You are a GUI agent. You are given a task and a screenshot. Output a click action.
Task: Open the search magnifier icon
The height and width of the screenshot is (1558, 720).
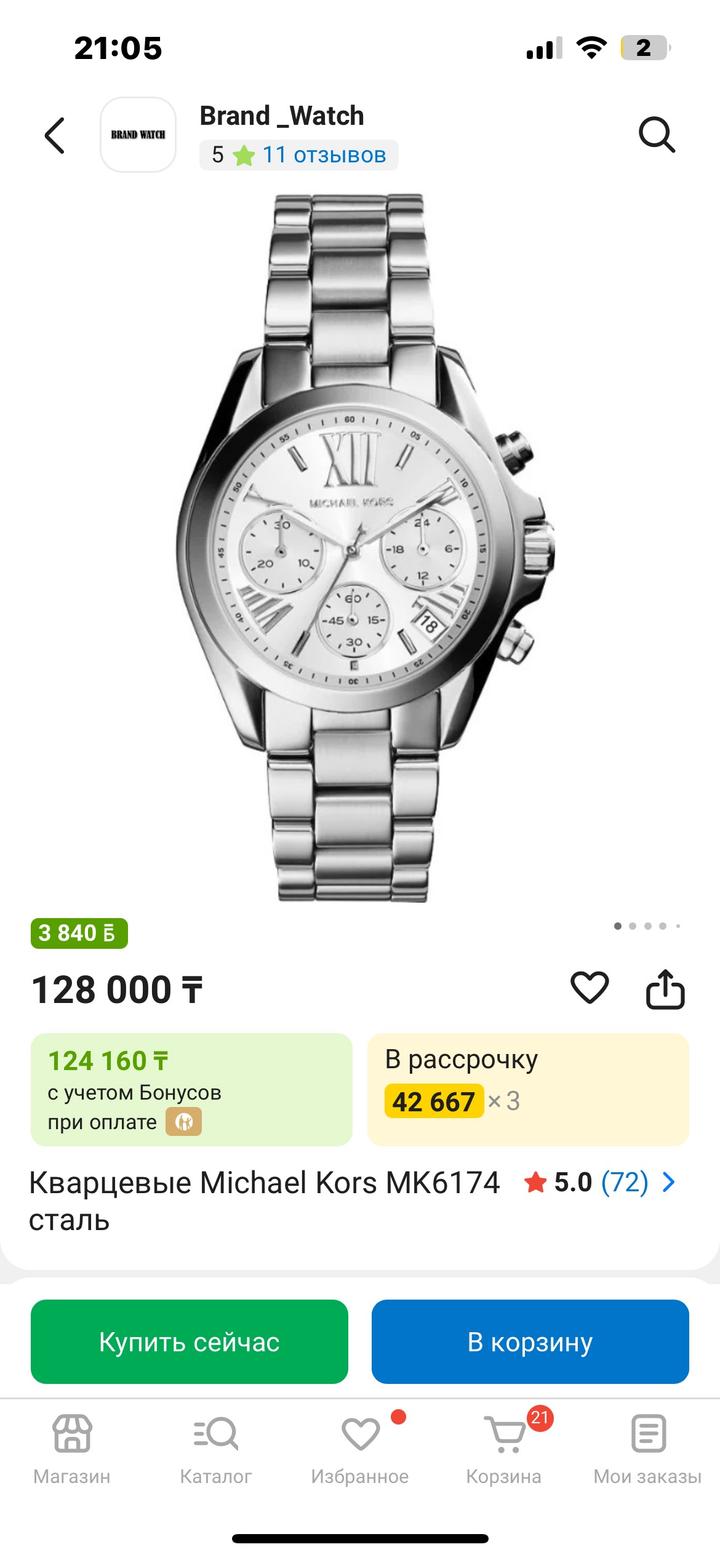click(x=657, y=135)
